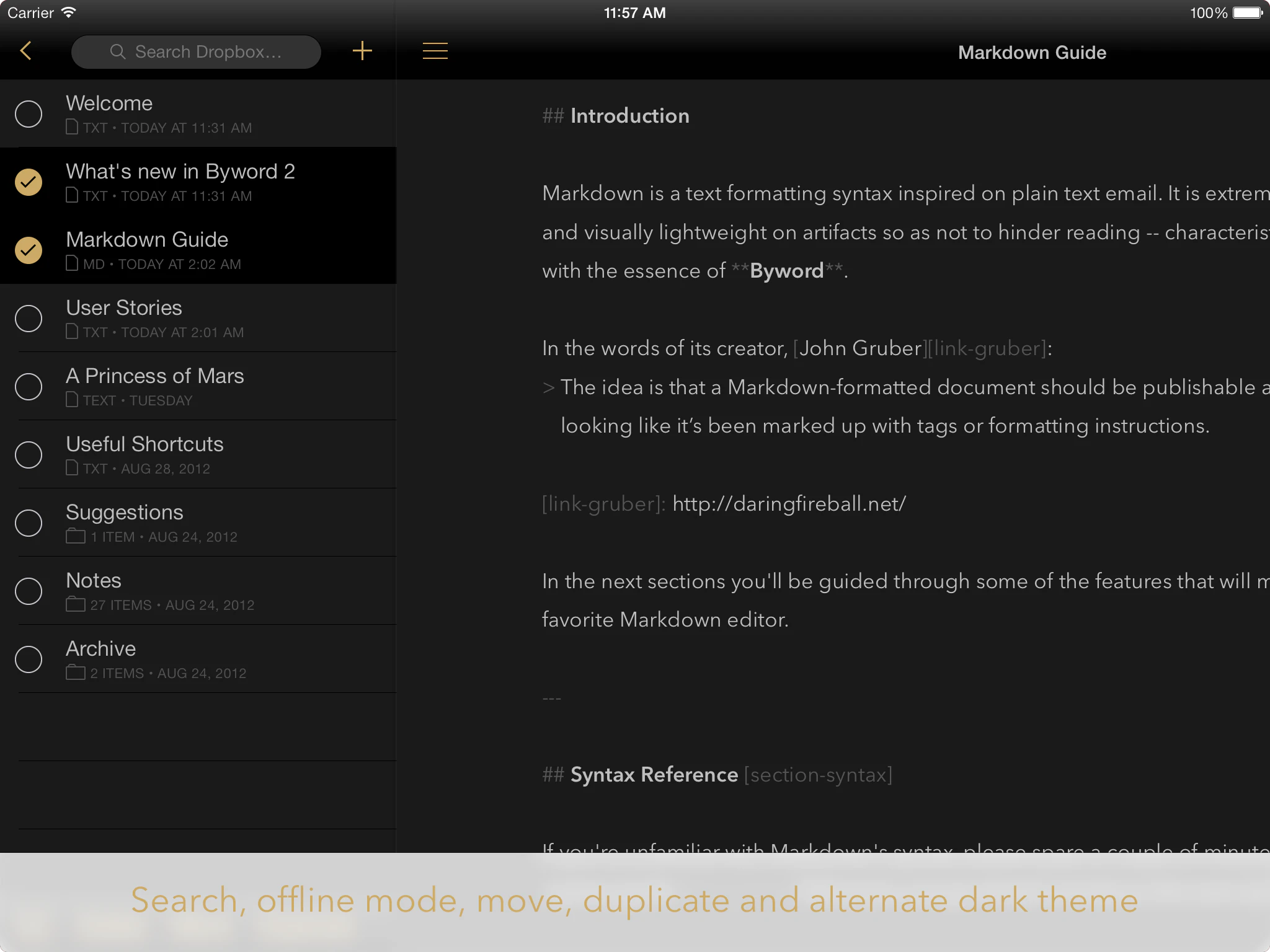1270x952 pixels.
Task: Check the User Stories selection circle
Action: coord(29,319)
